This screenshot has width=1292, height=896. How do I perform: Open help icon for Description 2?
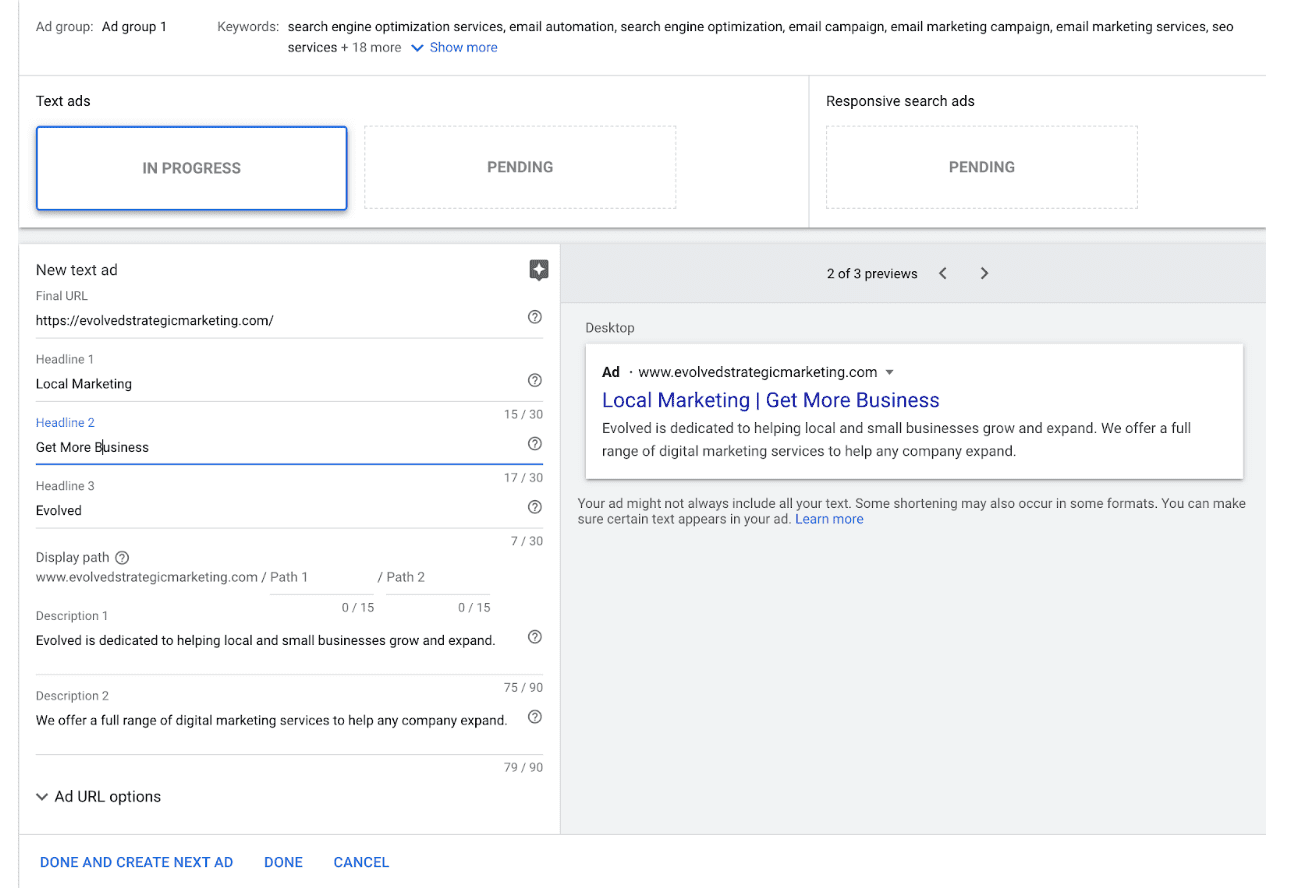coord(535,717)
